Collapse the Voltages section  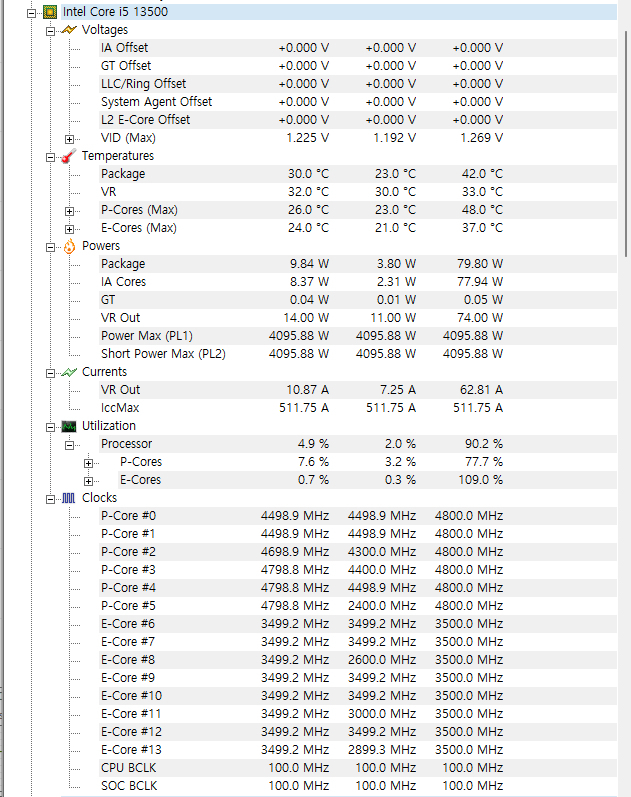click(50, 32)
